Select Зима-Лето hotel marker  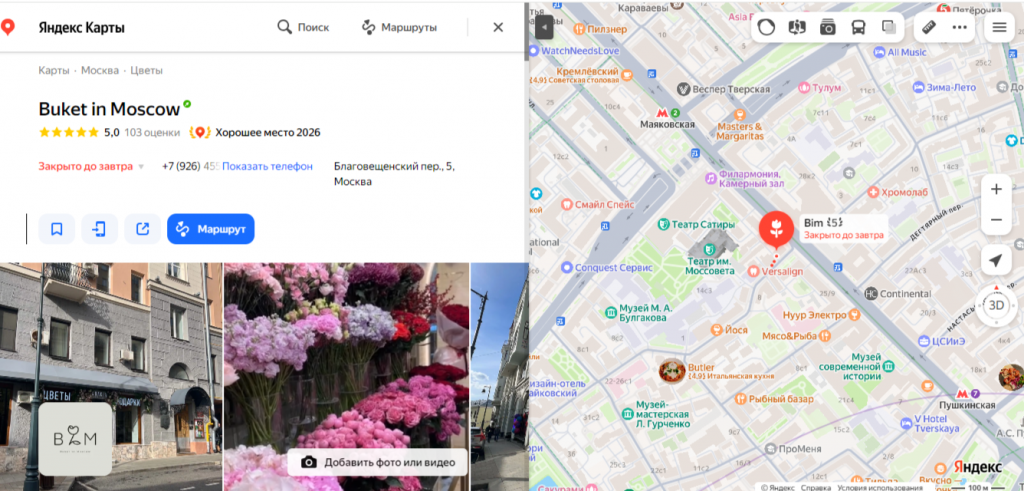[944, 87]
